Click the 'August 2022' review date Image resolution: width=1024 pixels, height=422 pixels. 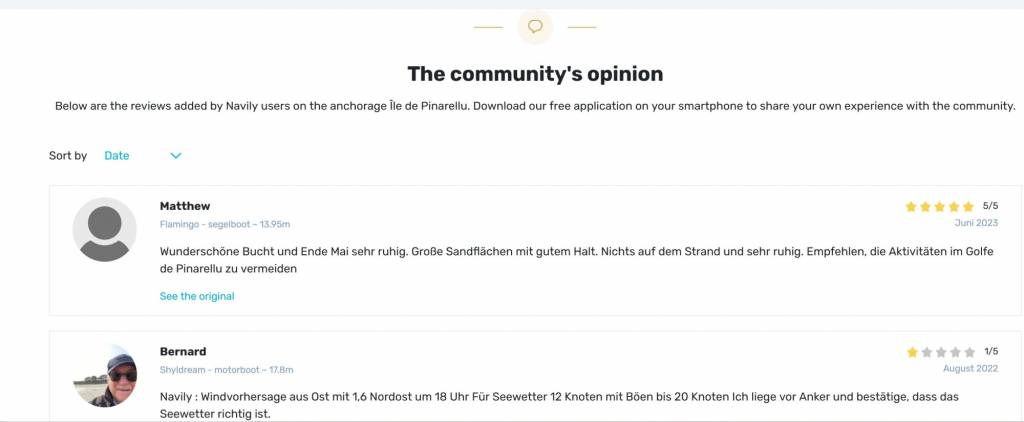coord(970,369)
